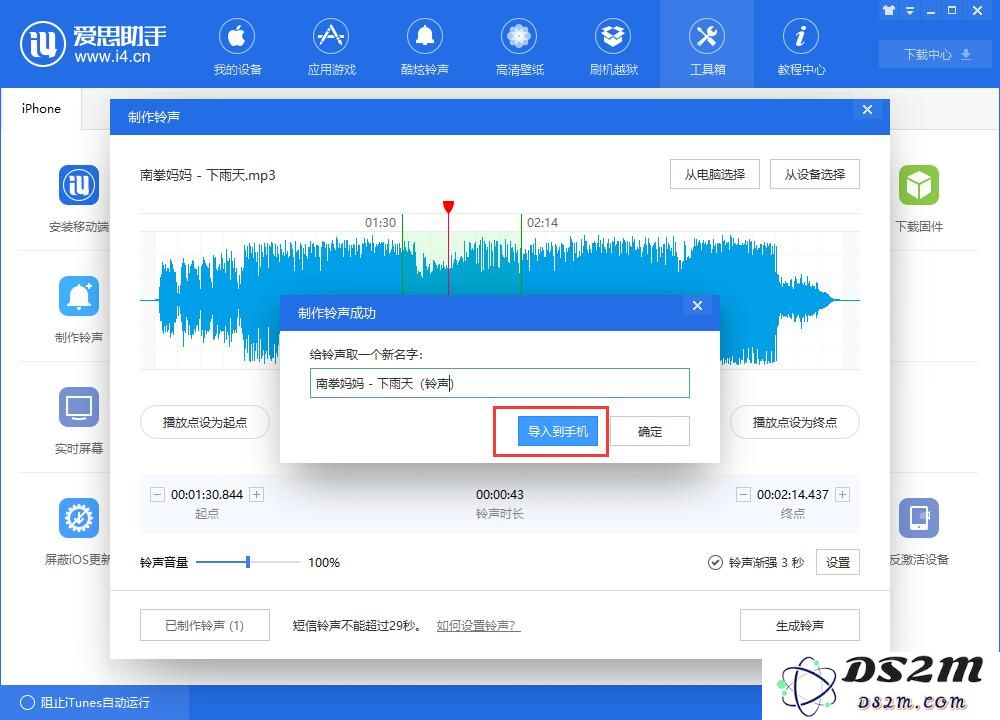Click the 100% volume value
1000x720 pixels.
pyautogui.click(x=324, y=562)
